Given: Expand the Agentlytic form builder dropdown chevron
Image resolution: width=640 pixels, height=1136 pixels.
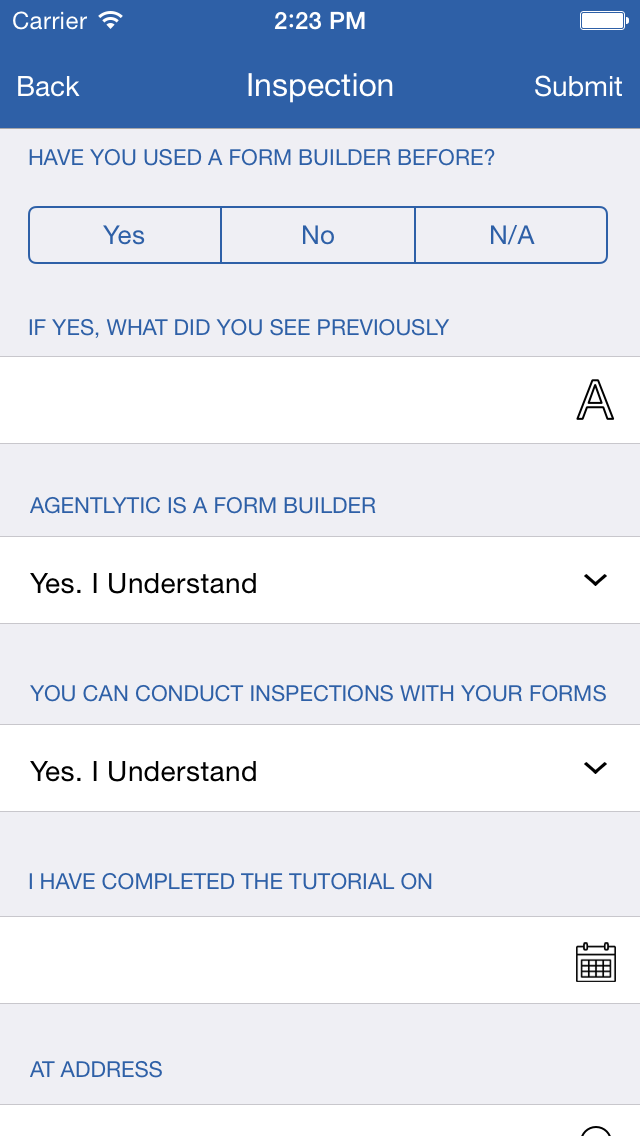Looking at the screenshot, I should coord(595,580).
